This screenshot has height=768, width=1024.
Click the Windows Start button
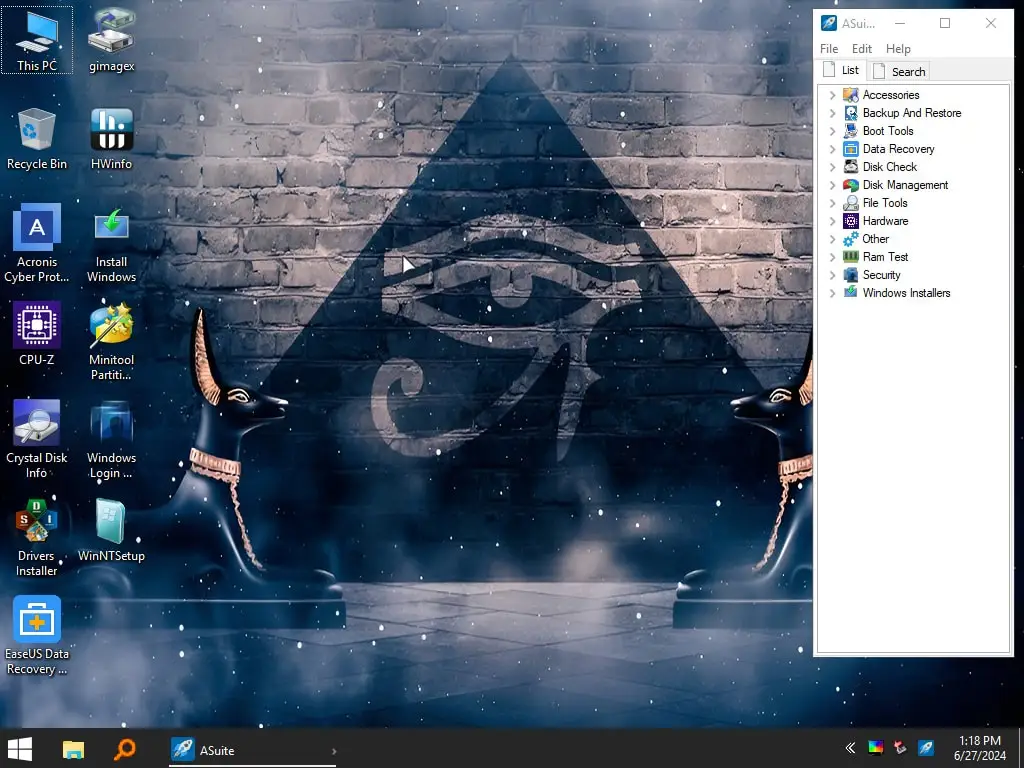tap(20, 748)
